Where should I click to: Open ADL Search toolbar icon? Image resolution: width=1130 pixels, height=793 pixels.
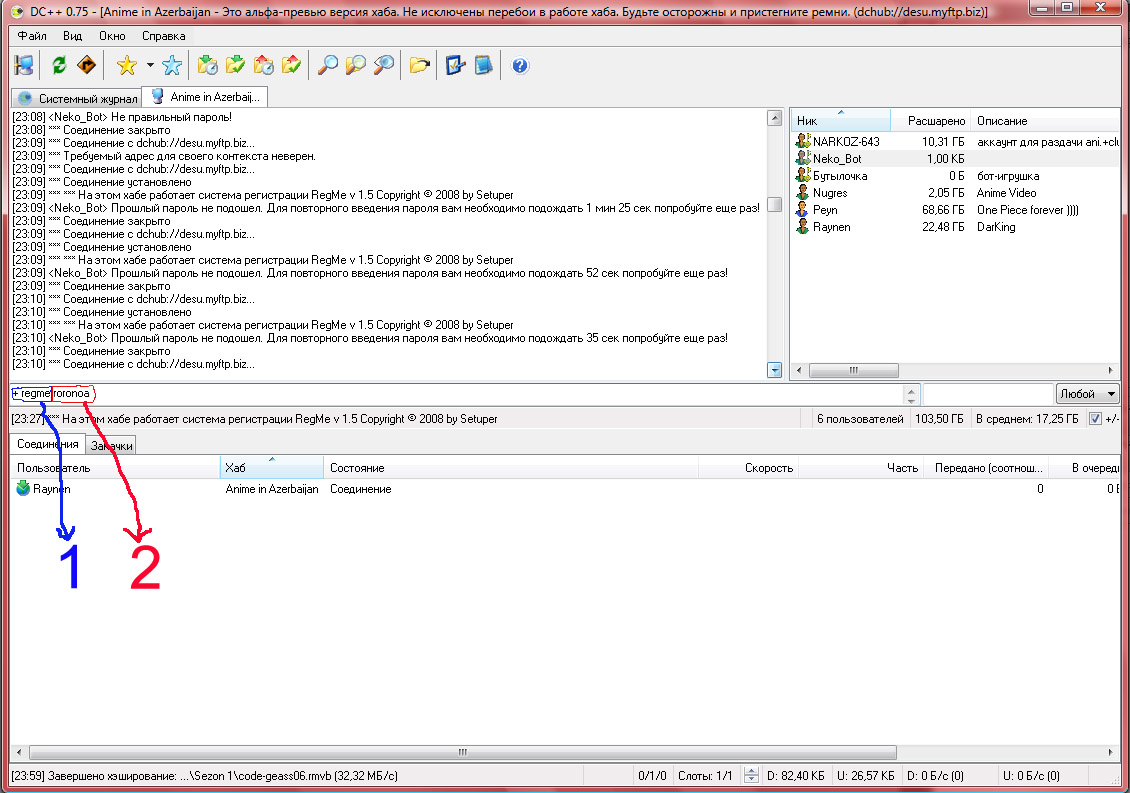tap(356, 66)
